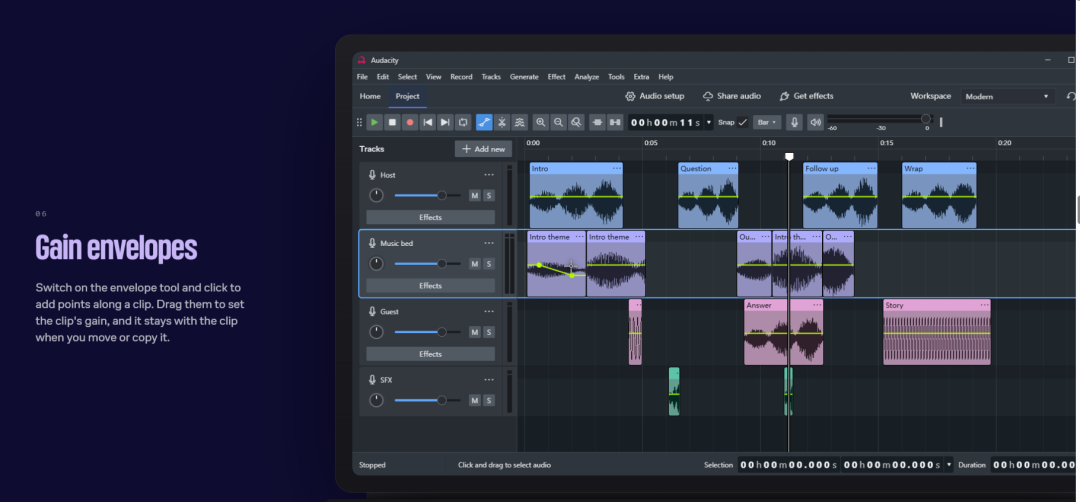The height and width of the screenshot is (502, 1080).
Task: Mute the Guest track
Action: pos(475,332)
